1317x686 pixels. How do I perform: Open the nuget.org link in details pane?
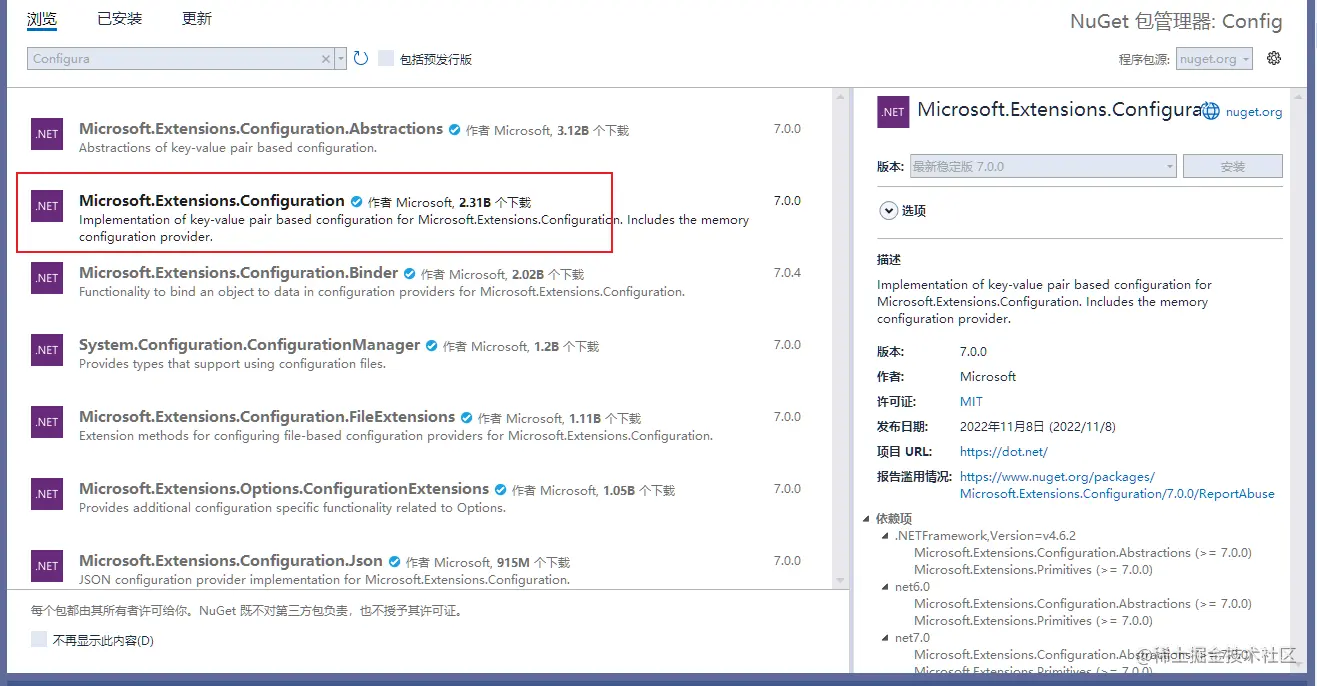[x=1253, y=112]
